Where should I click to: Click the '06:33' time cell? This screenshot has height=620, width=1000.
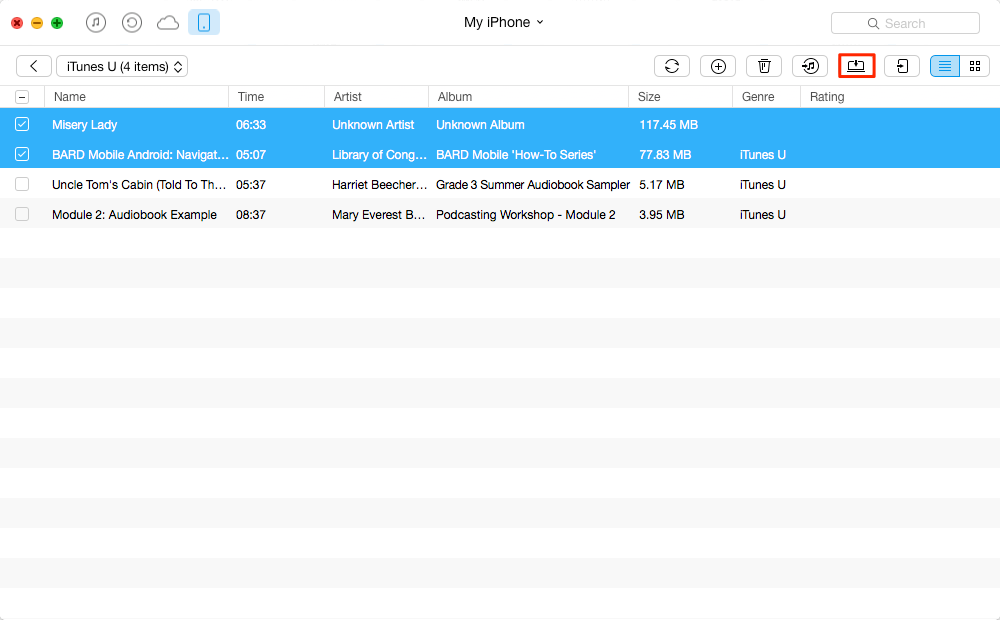pyautogui.click(x=251, y=125)
